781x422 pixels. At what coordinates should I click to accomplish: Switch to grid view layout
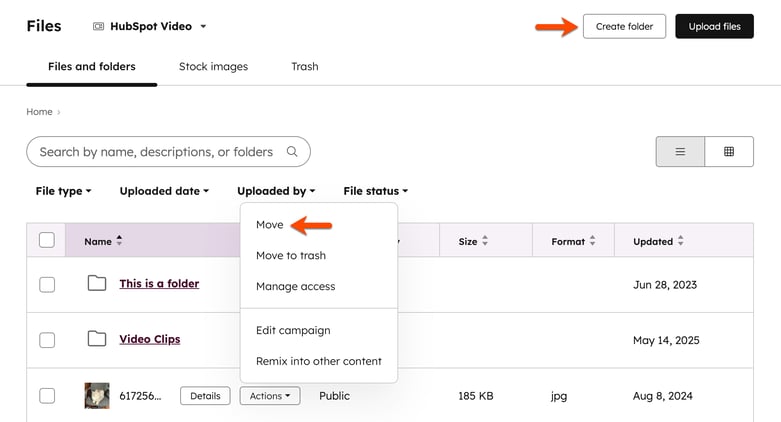click(729, 151)
